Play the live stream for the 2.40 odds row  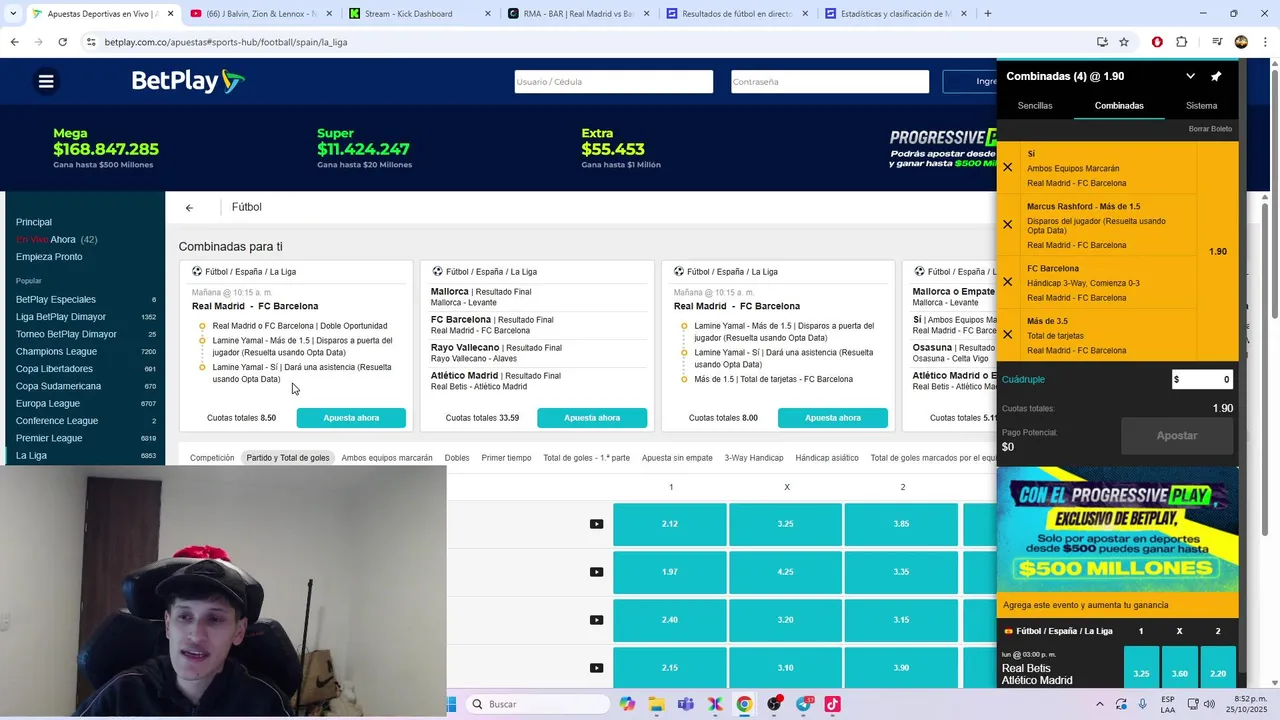(596, 620)
